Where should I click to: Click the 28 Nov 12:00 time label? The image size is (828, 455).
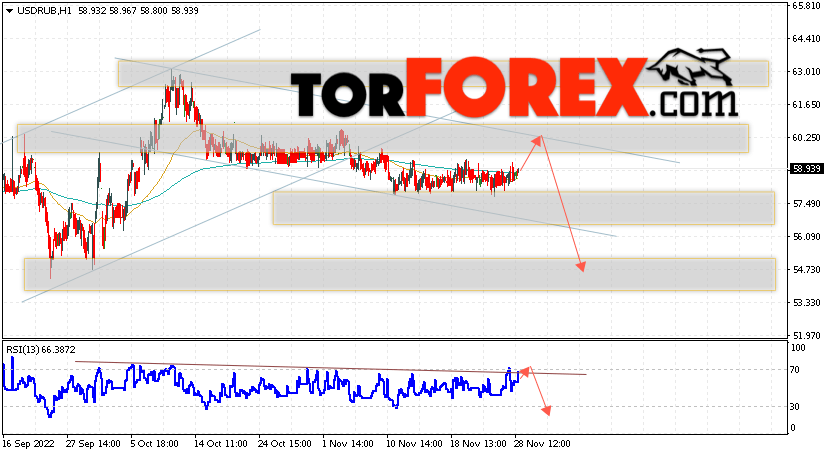pos(543,443)
